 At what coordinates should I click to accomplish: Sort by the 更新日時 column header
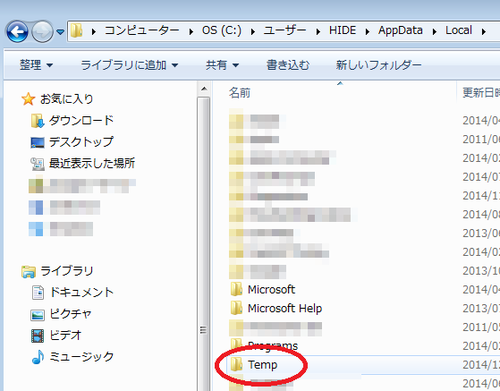click(x=480, y=93)
